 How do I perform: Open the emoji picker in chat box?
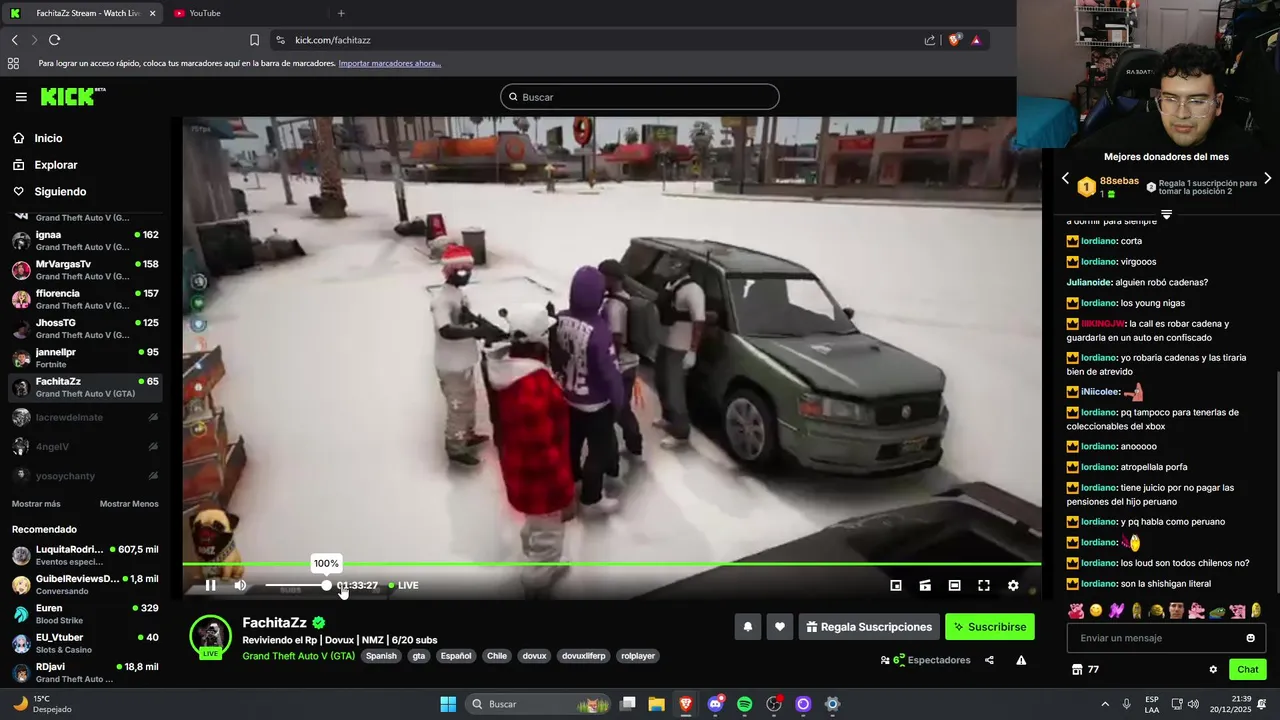pyautogui.click(x=1251, y=638)
